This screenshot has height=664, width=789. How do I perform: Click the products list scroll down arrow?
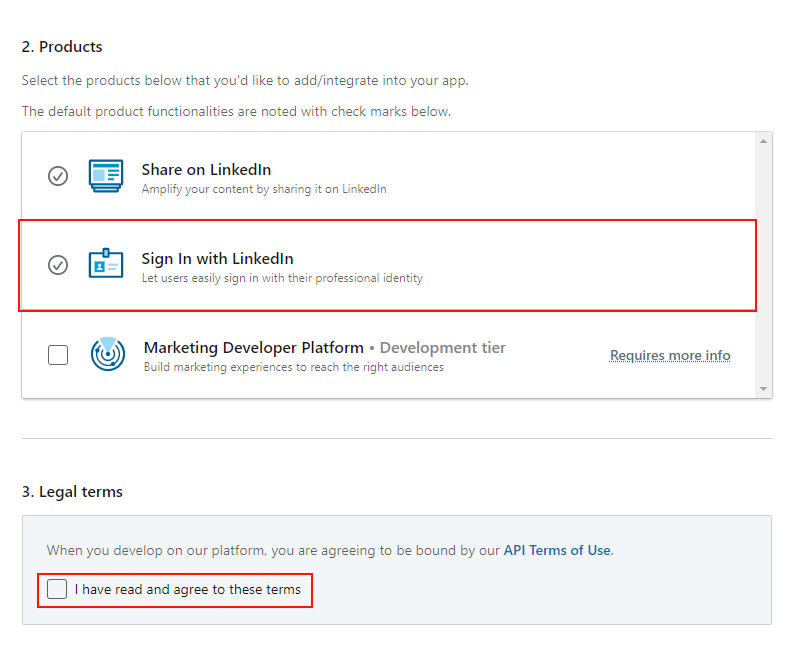point(763,389)
